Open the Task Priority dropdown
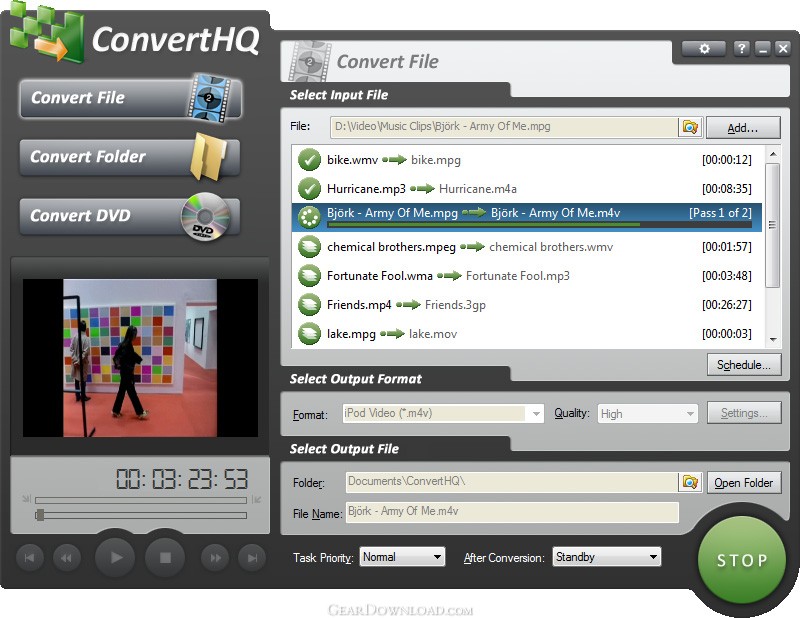The image size is (800, 618). [x=402, y=557]
